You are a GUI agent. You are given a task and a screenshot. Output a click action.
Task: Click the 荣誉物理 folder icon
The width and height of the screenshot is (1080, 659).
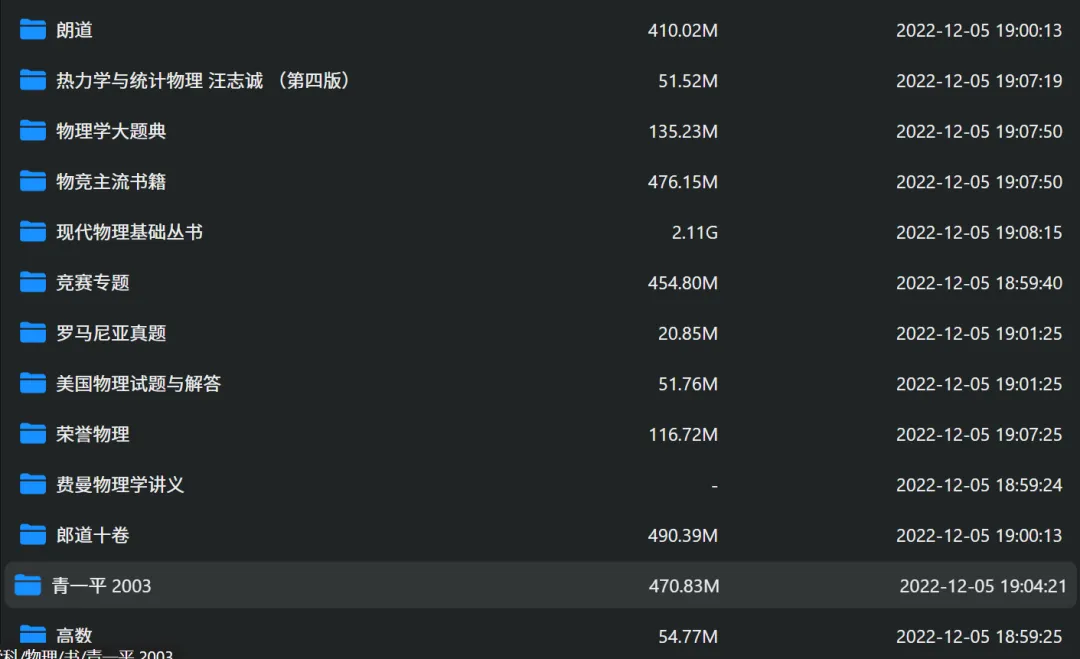click(x=32, y=434)
